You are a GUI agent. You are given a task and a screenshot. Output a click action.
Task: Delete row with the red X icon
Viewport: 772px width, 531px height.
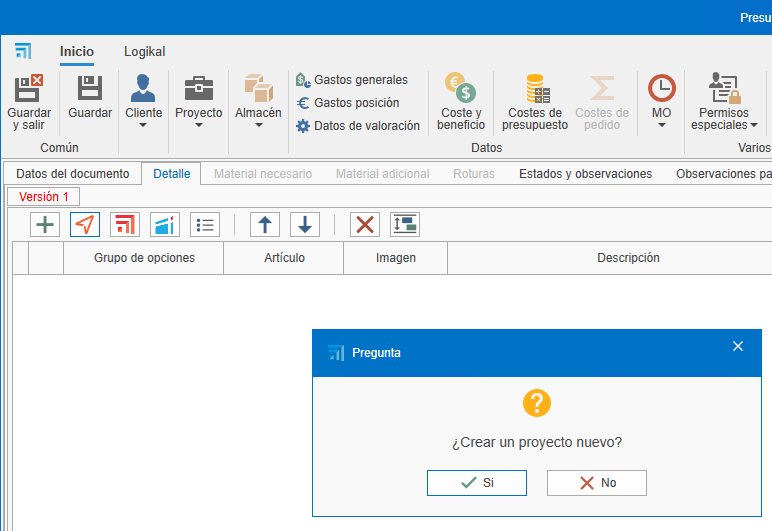click(365, 225)
